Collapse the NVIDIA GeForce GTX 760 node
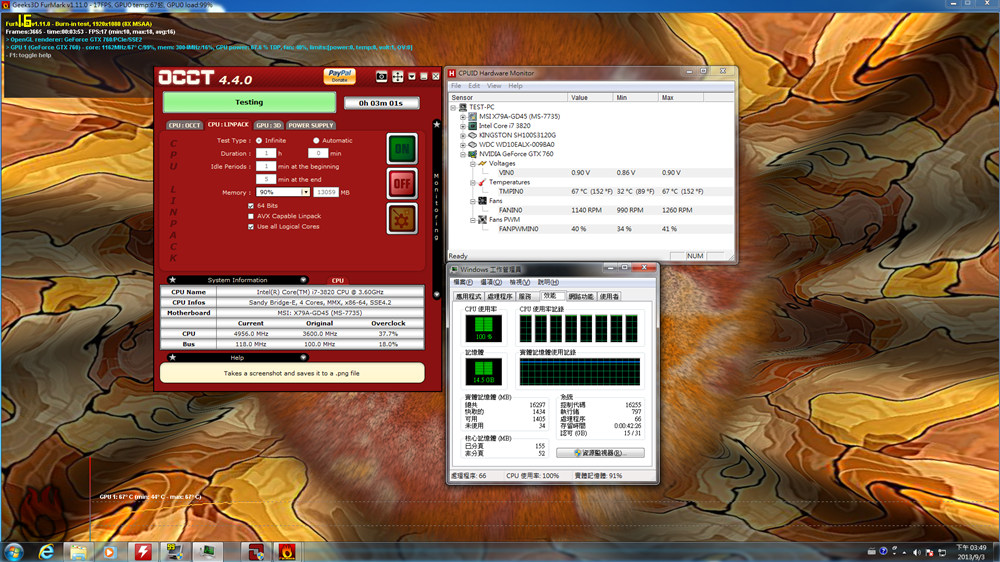The image size is (1000, 562). pos(463,154)
